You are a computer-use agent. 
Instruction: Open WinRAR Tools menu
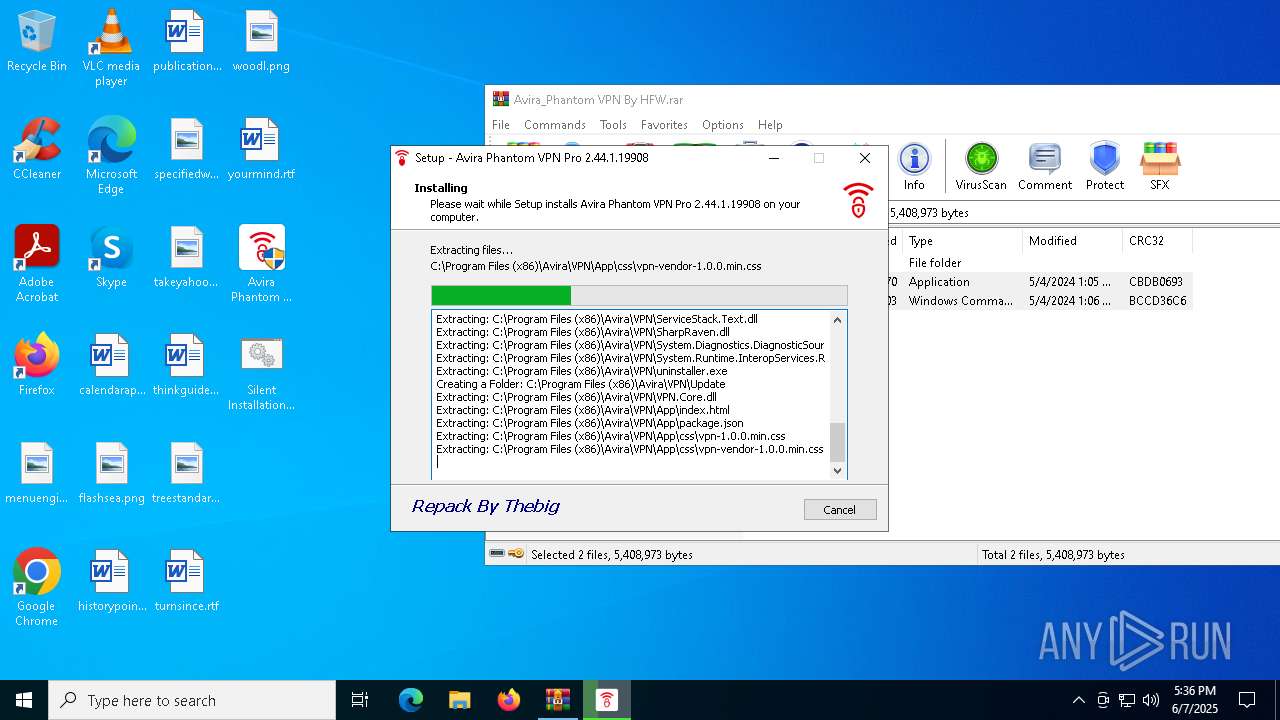[613, 125]
